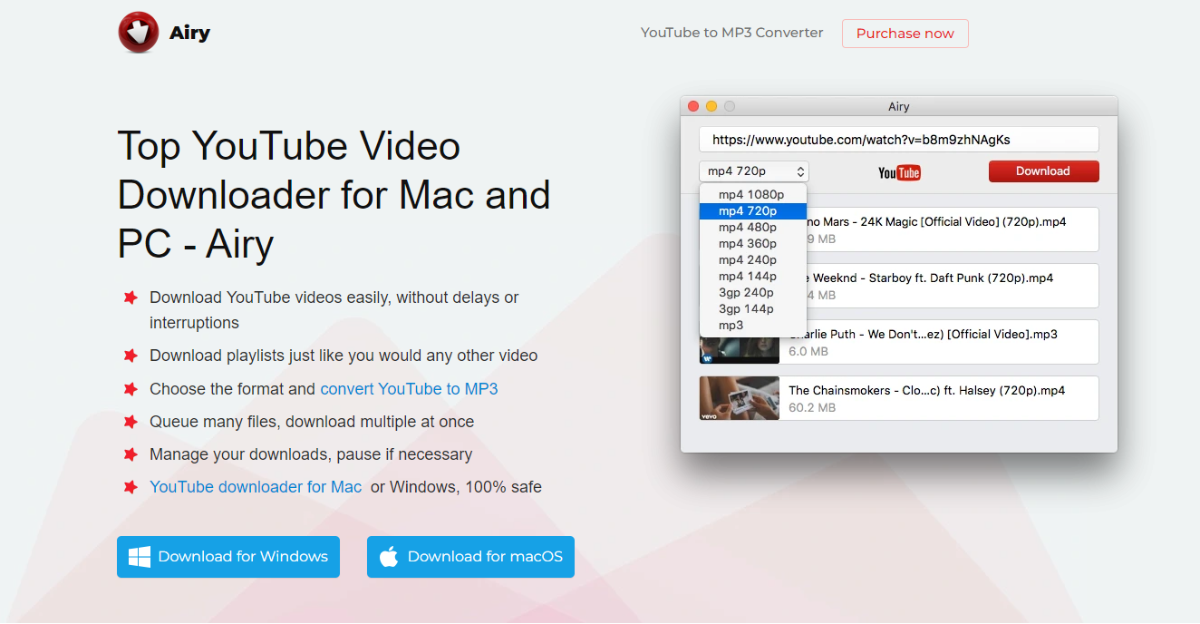Viewport: 1200px width, 624px height.
Task: Select mp4 480p format option
Action: coord(753,227)
